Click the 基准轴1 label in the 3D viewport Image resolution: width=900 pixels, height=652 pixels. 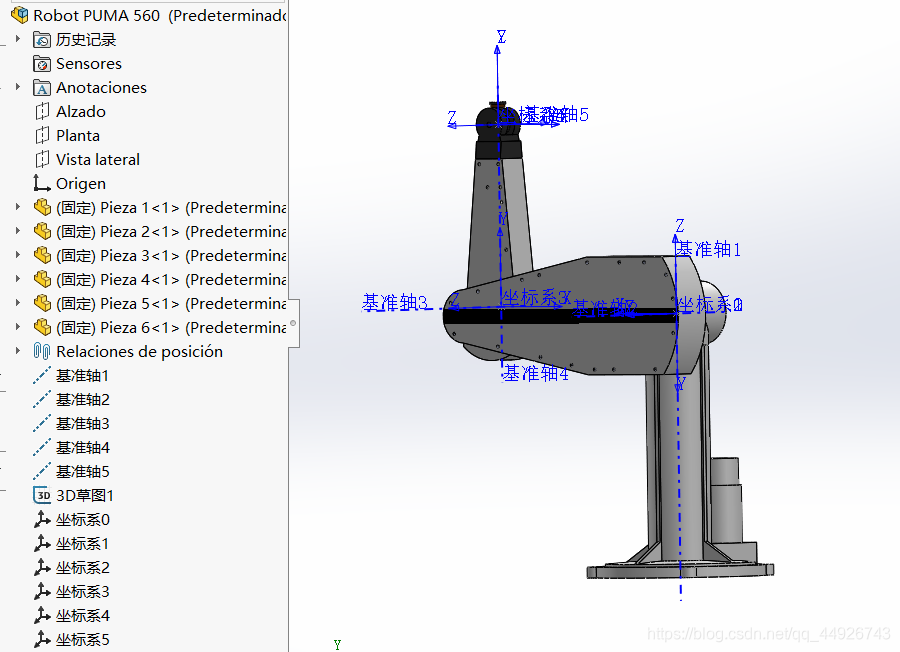(x=708, y=249)
